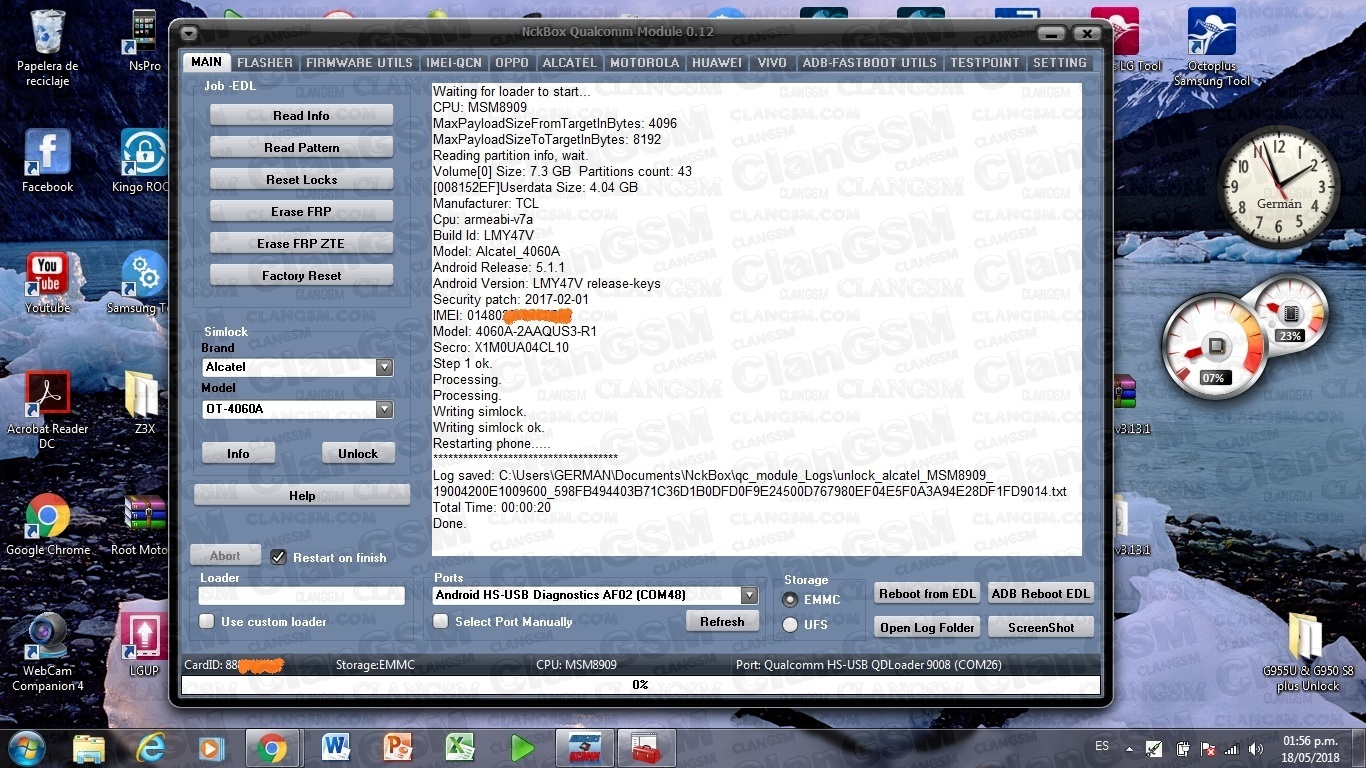Open Google Chrome desktop shortcut
The width and height of the screenshot is (1366, 768).
pos(47,524)
